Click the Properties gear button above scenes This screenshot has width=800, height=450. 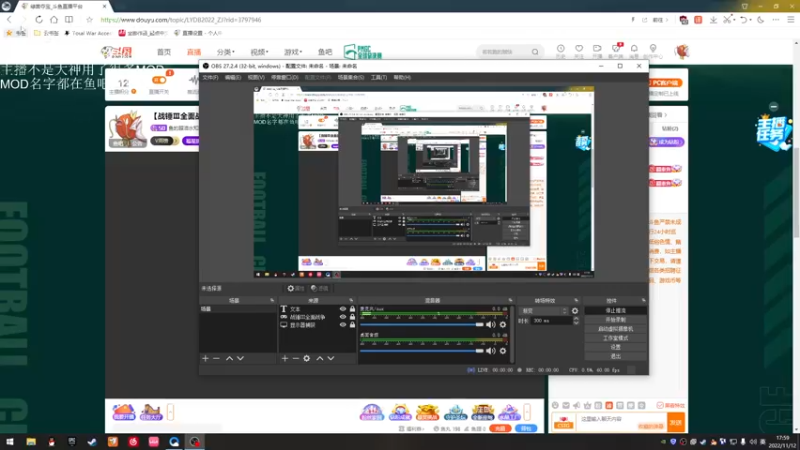[x=296, y=288]
